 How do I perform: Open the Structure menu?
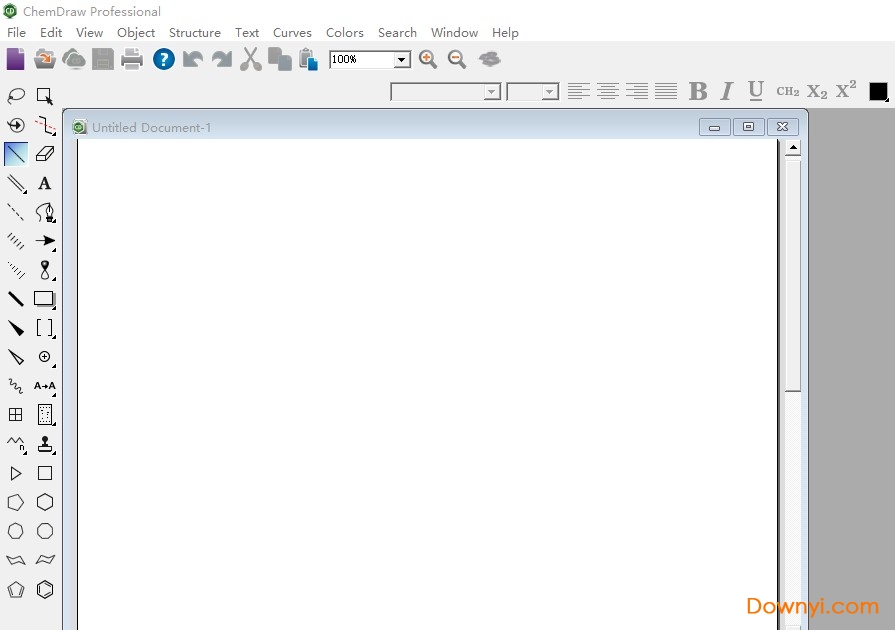pos(194,32)
